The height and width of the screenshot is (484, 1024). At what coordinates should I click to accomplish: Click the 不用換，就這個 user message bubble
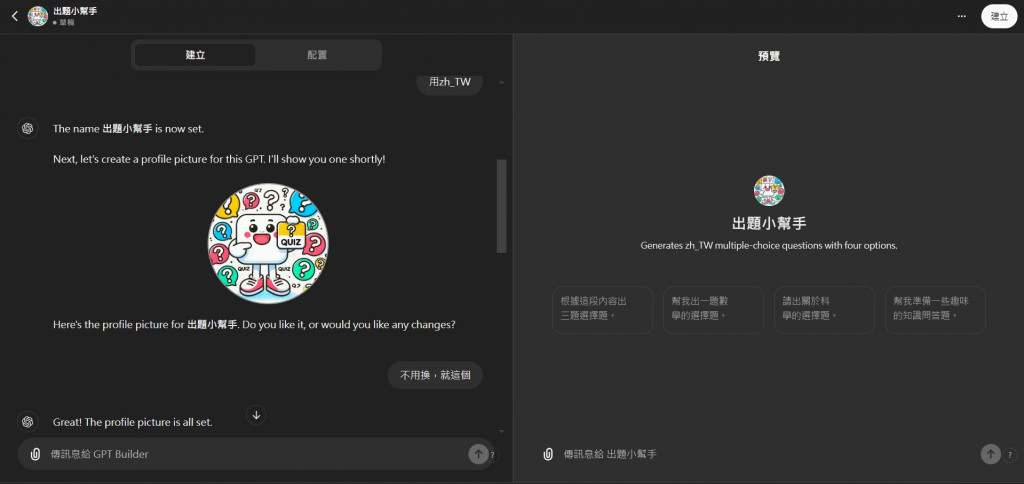pos(435,376)
